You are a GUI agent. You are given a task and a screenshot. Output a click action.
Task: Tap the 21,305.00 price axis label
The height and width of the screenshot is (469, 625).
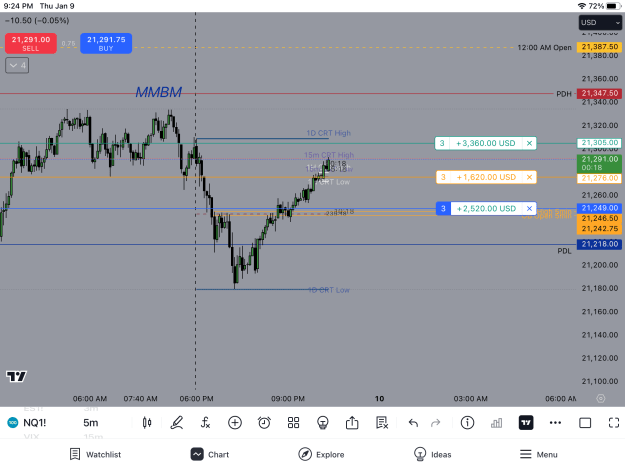(599, 143)
